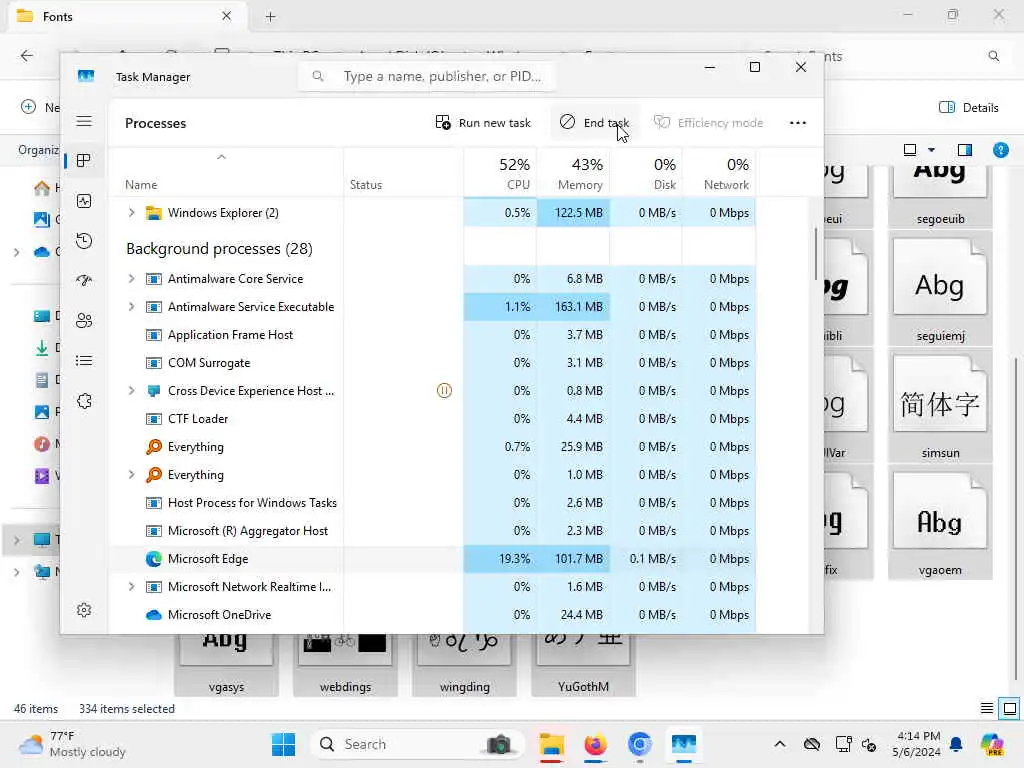Click the Microsoft Edge process icon
The height and width of the screenshot is (768, 1024).
point(153,559)
